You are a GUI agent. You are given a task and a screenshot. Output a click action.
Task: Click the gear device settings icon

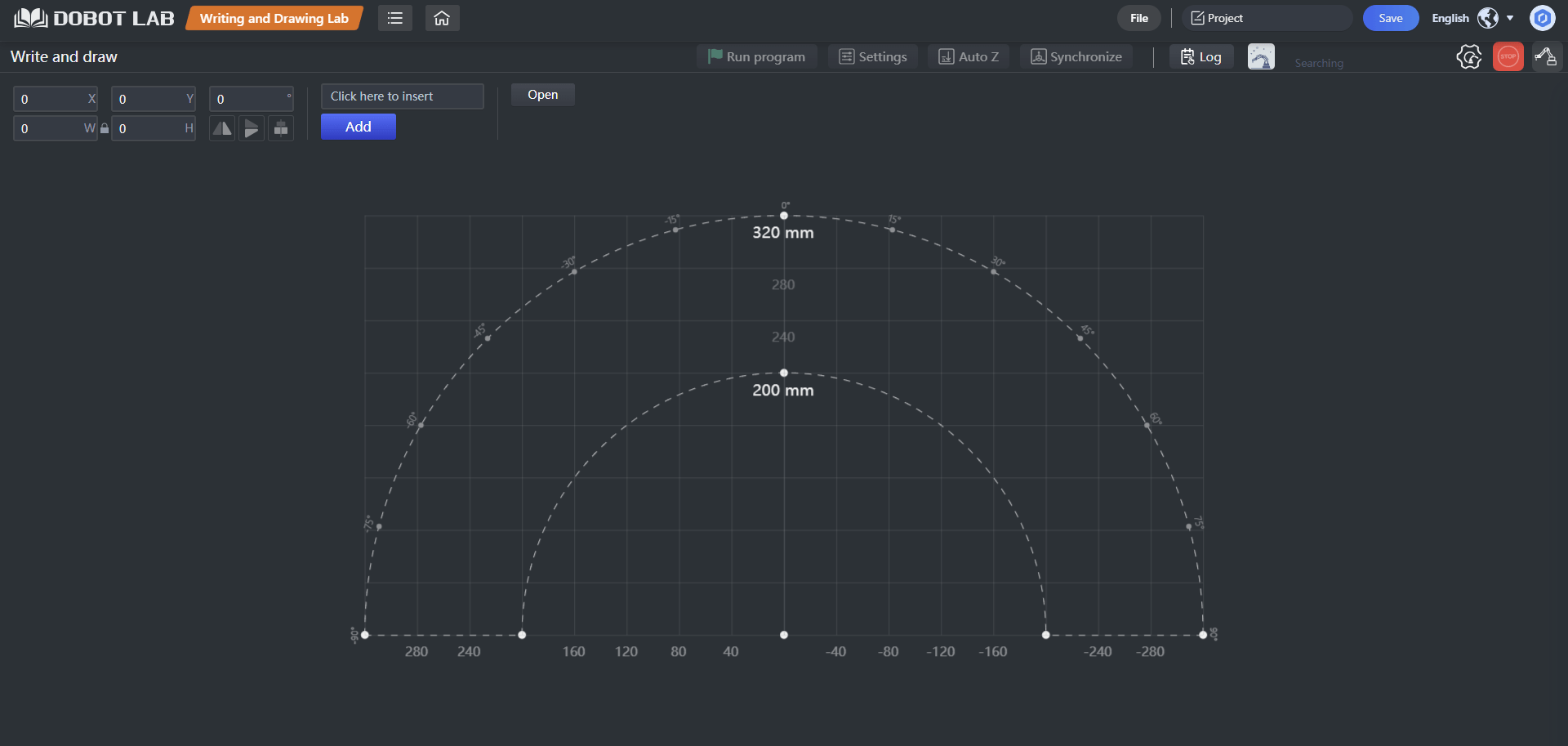tap(1468, 57)
